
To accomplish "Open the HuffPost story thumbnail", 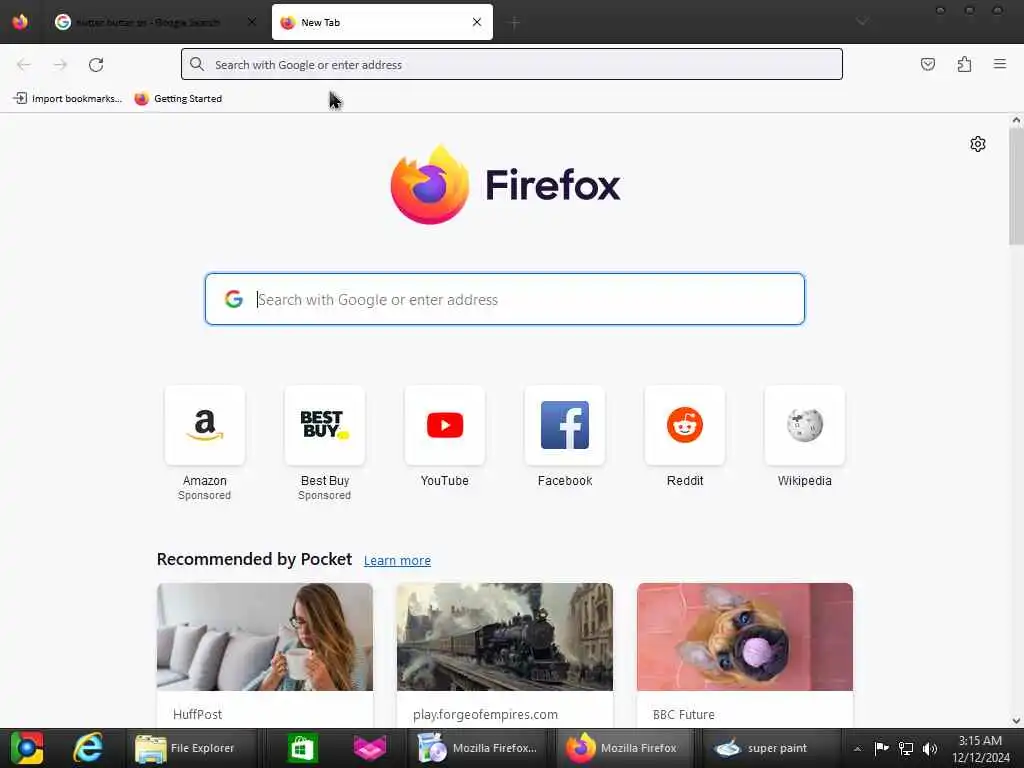I will tap(265, 637).
